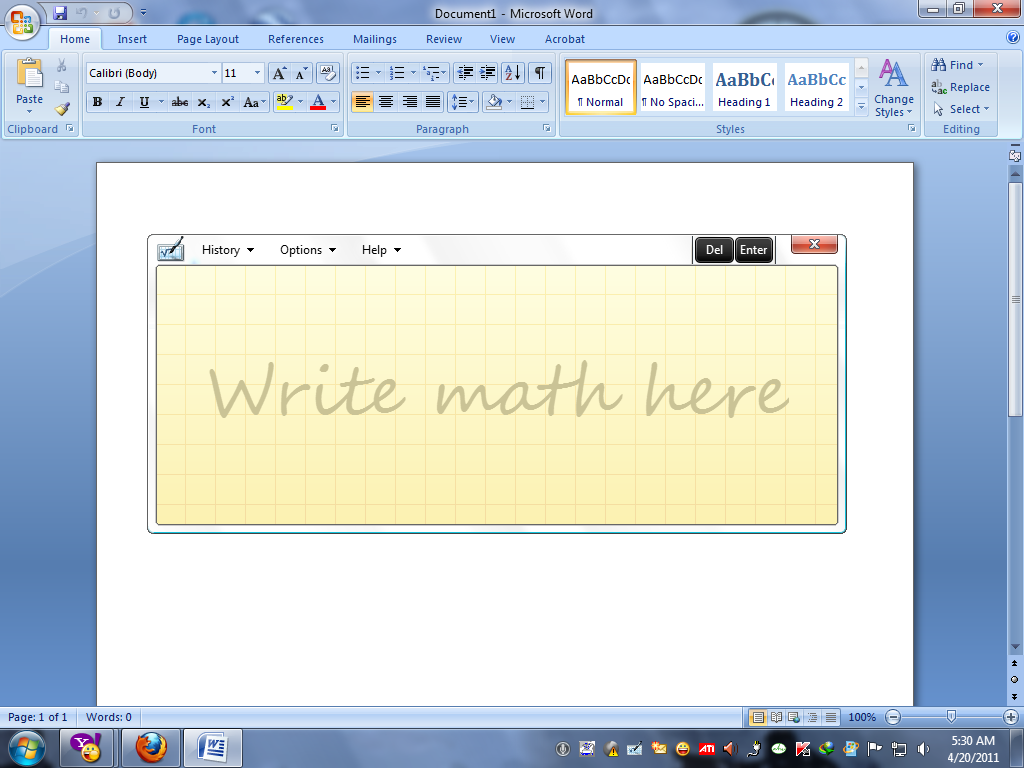Justify text alignment
The image size is (1024, 768).
pos(433,102)
